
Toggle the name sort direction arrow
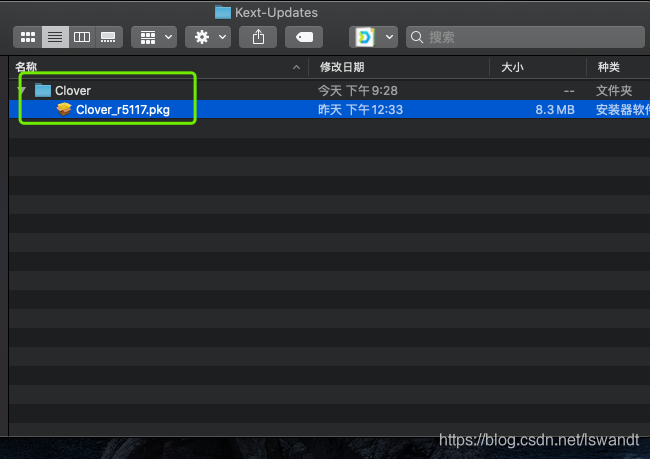[296, 67]
